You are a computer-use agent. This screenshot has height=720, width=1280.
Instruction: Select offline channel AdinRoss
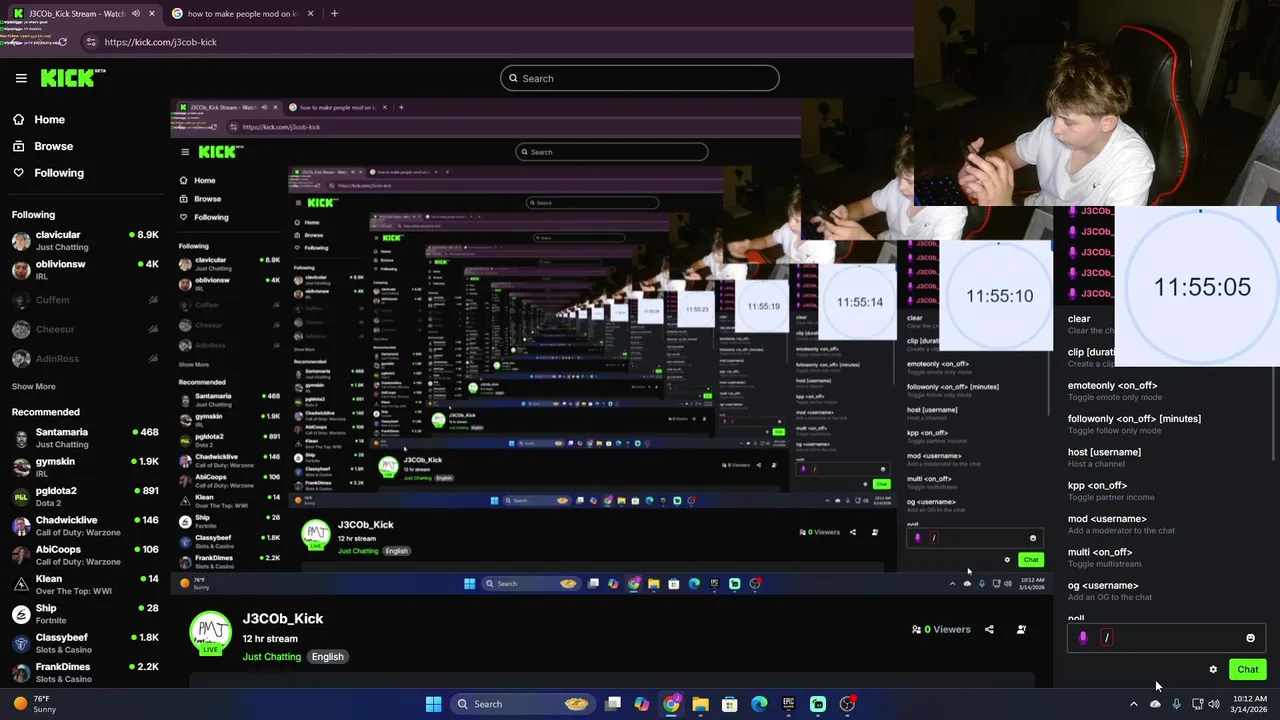[x=84, y=358]
